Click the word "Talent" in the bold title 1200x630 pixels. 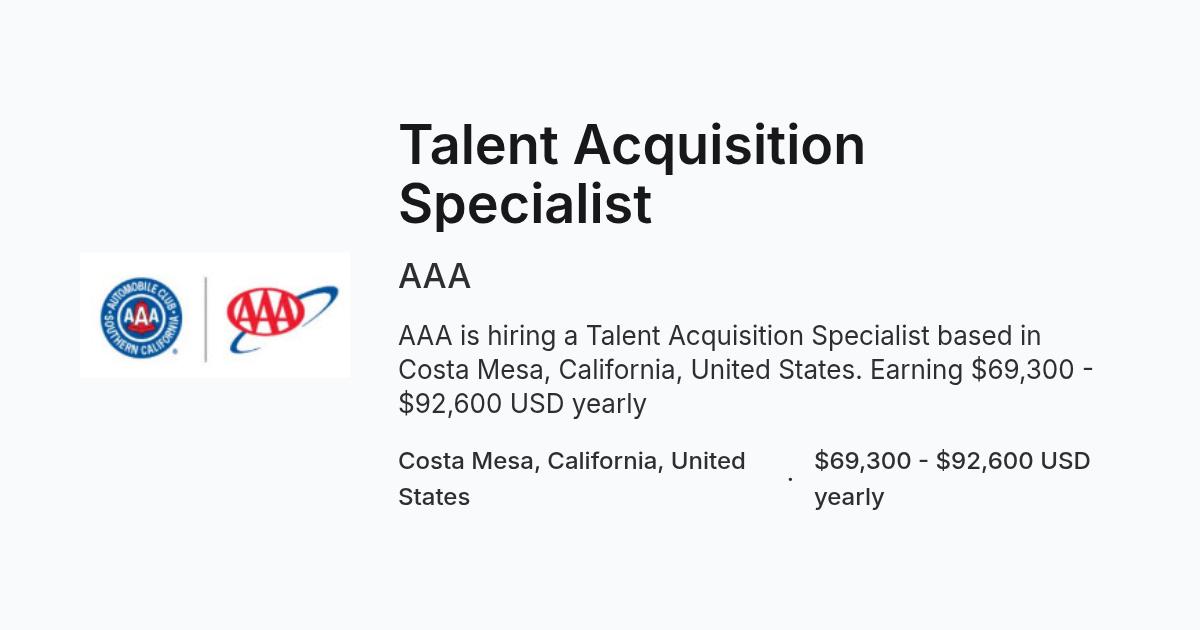478,144
